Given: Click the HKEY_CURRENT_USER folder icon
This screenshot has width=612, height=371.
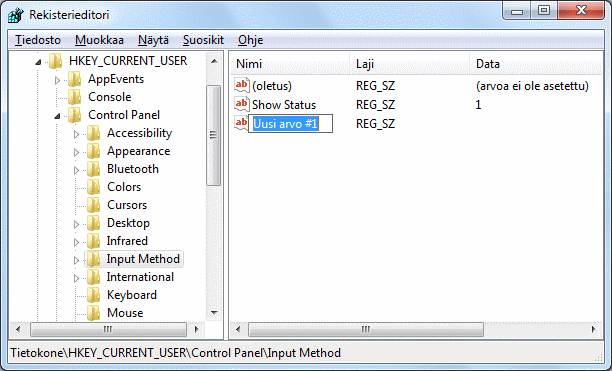Looking at the screenshot, I should tap(55, 61).
